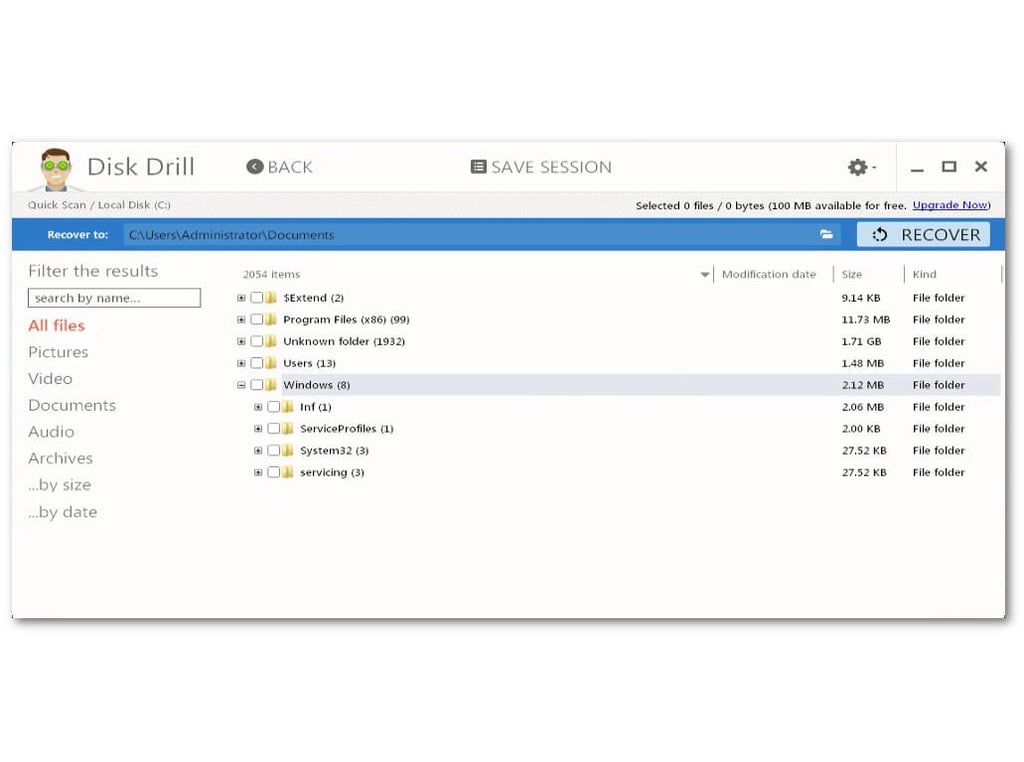
Task: Expand the Users folder node
Action: [x=241, y=363]
